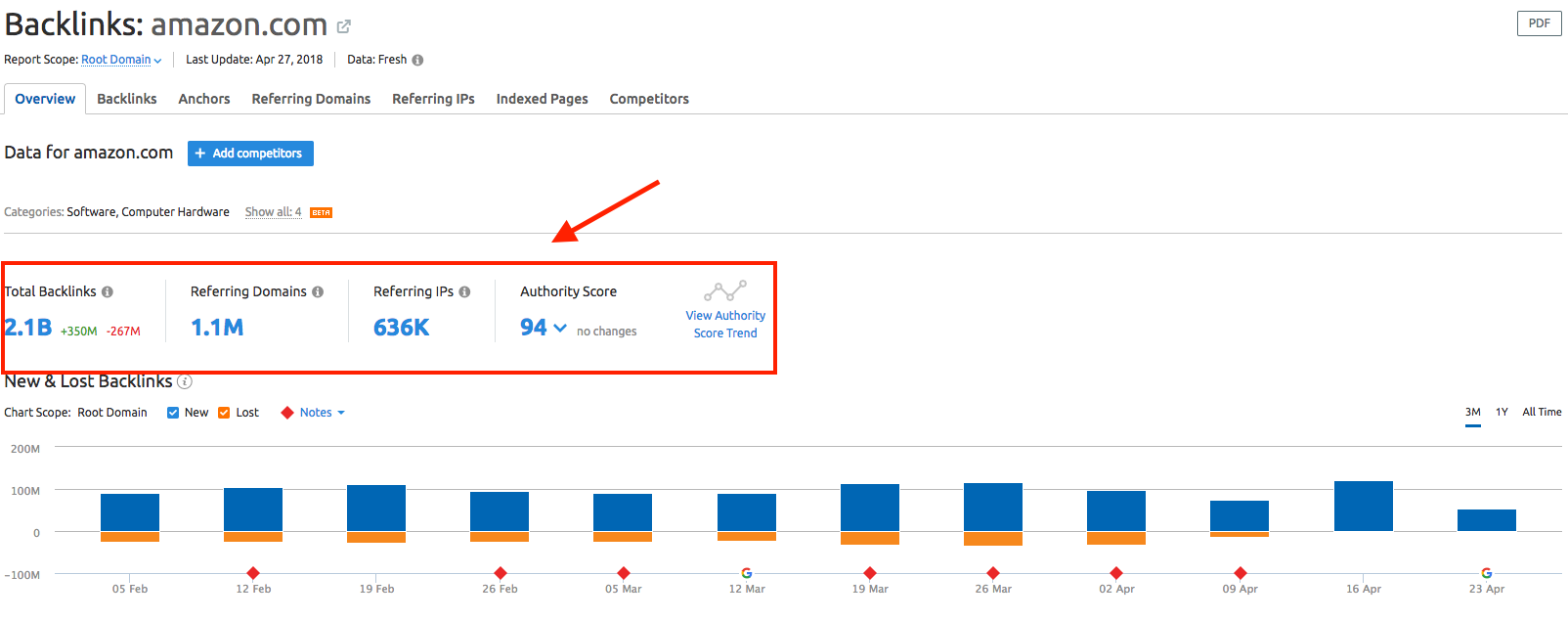Open the note marker at 09 Apr

(x=1241, y=573)
